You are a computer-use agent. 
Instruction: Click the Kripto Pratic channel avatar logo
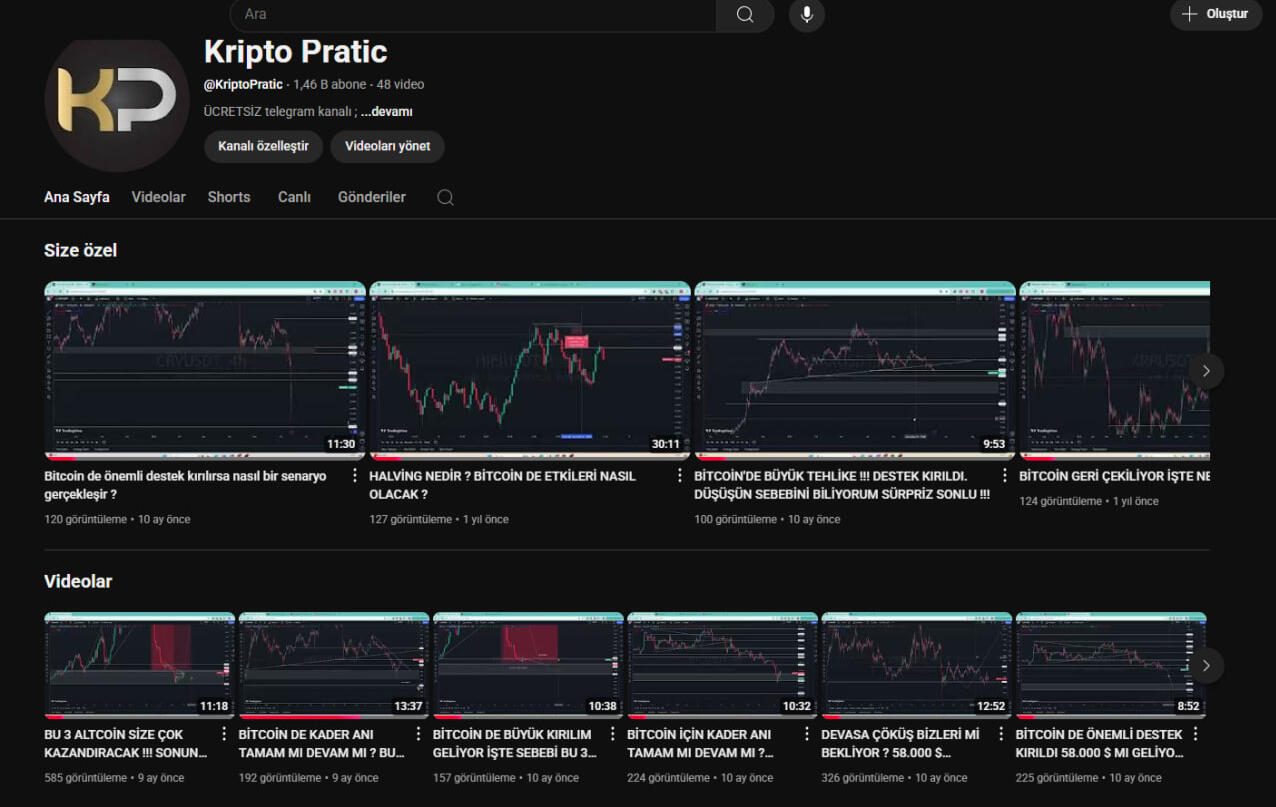pos(117,103)
